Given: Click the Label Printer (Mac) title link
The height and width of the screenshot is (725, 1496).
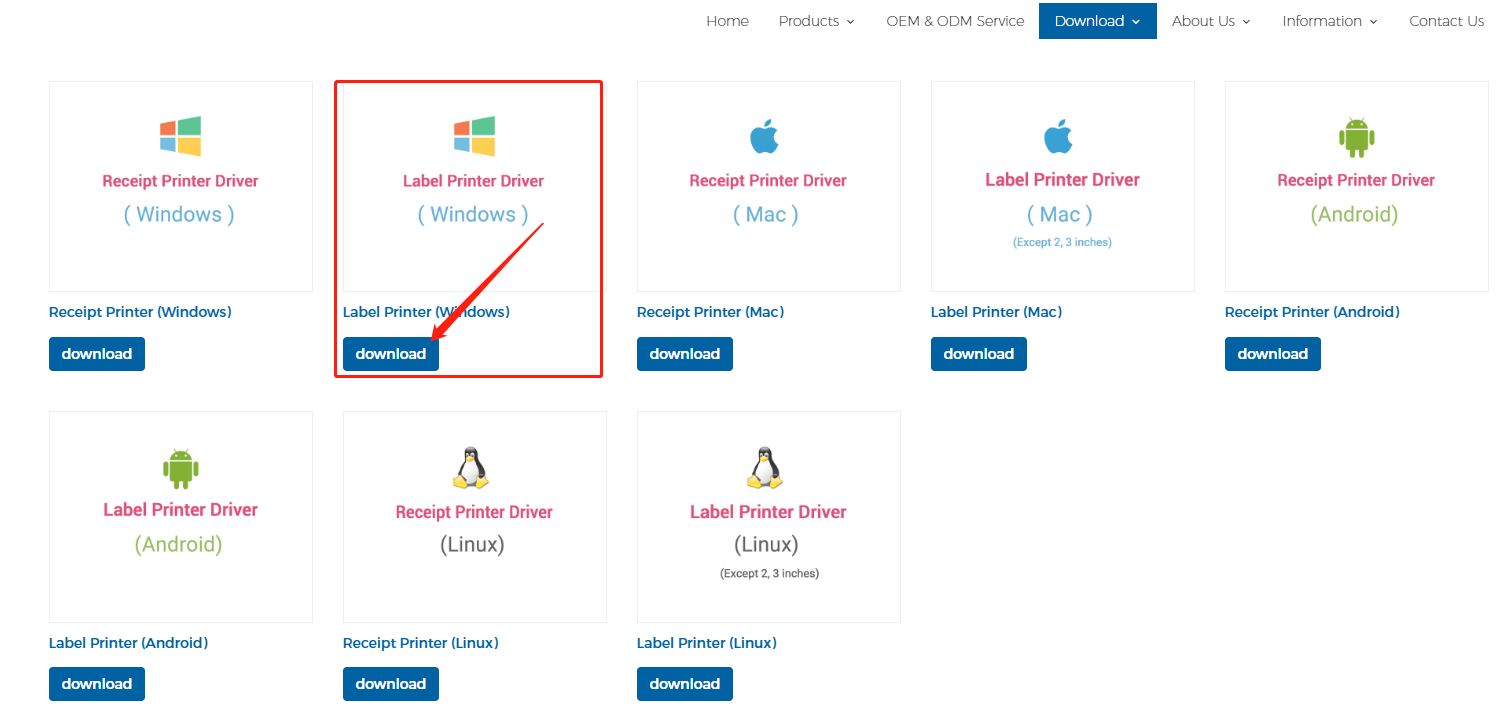Looking at the screenshot, I should [996, 312].
